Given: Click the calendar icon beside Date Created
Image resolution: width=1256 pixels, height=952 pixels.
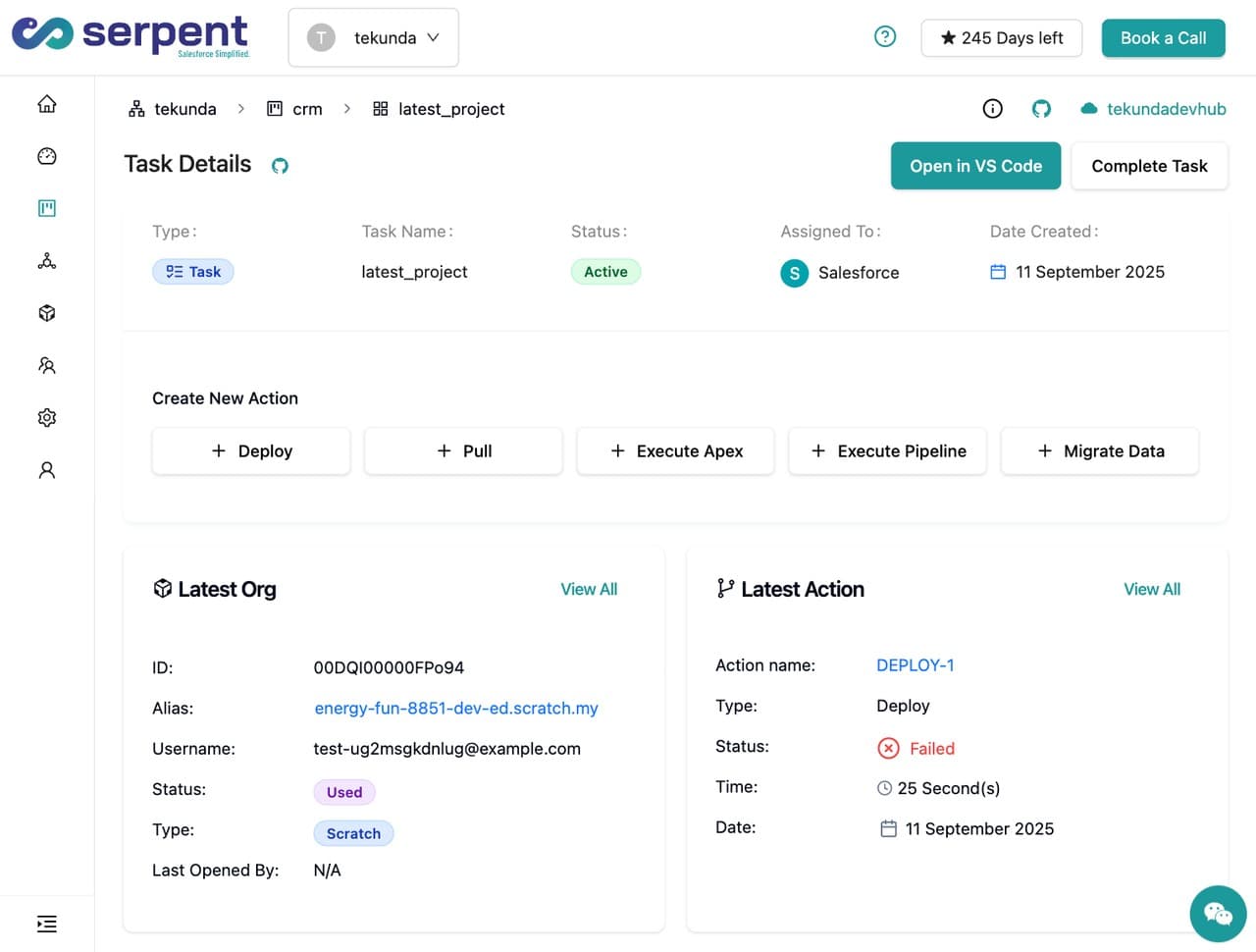Looking at the screenshot, I should (x=998, y=272).
